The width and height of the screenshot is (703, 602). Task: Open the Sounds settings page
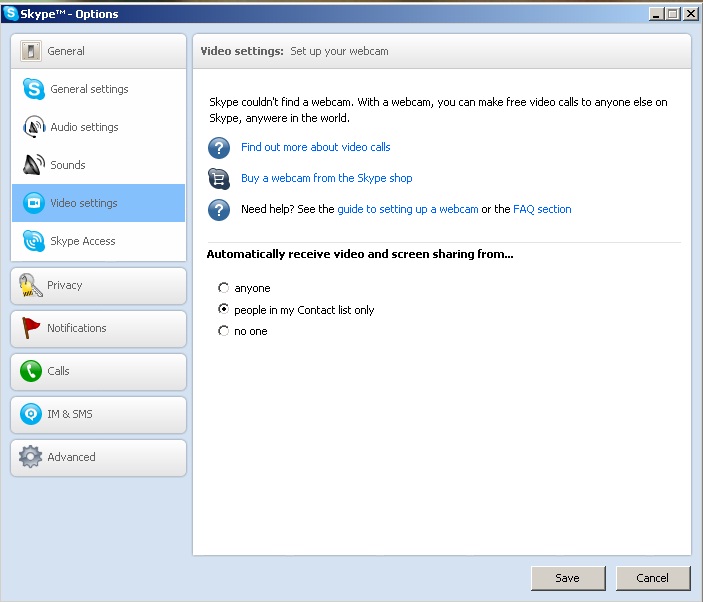pyautogui.click(x=98, y=165)
